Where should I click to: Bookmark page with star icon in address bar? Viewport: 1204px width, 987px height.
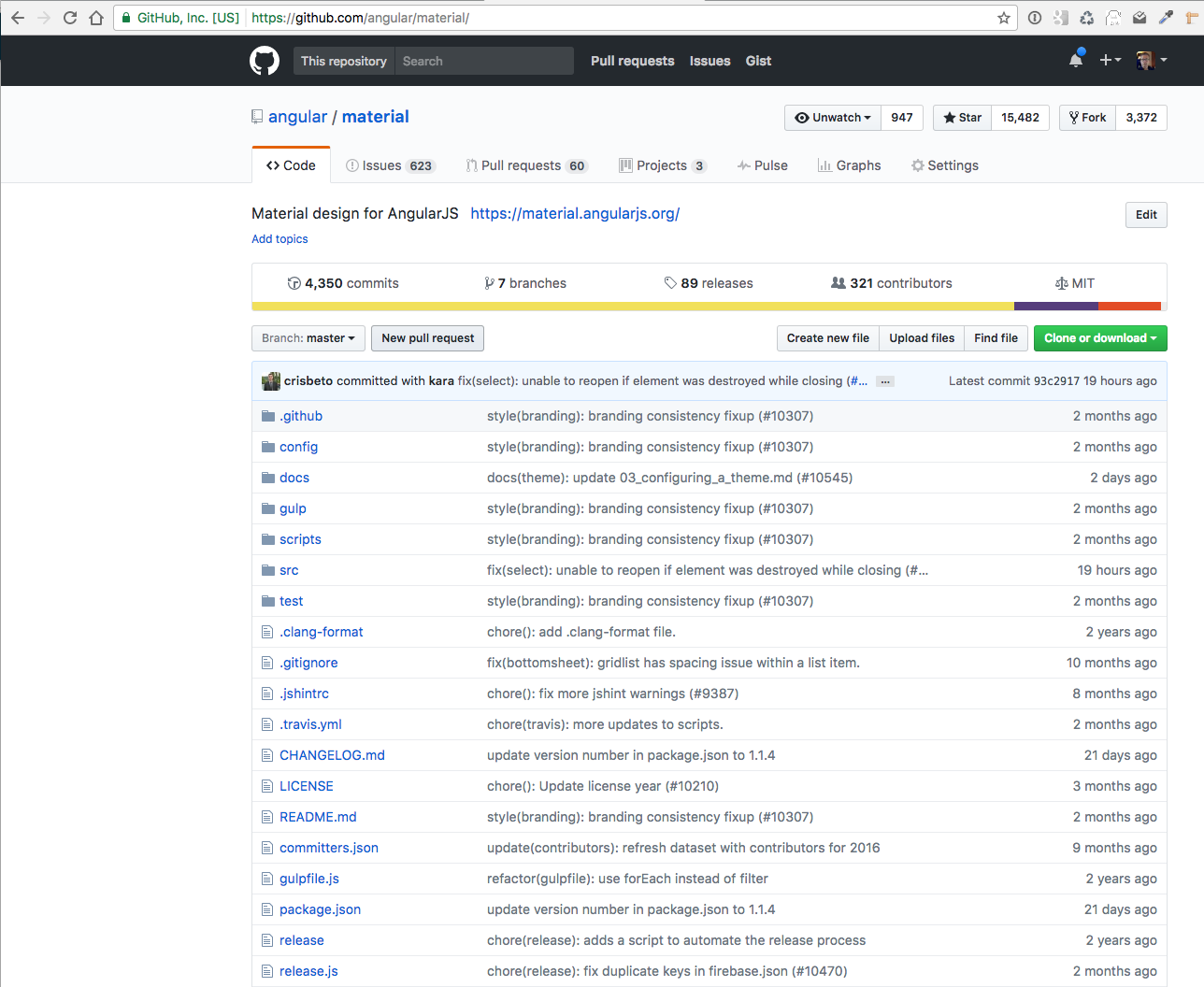1004,18
